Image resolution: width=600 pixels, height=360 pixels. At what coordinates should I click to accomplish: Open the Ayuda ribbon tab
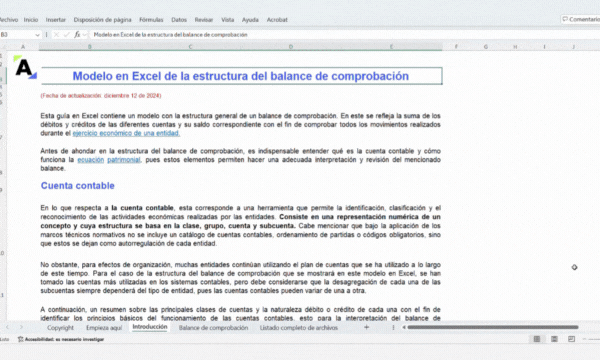click(x=250, y=20)
